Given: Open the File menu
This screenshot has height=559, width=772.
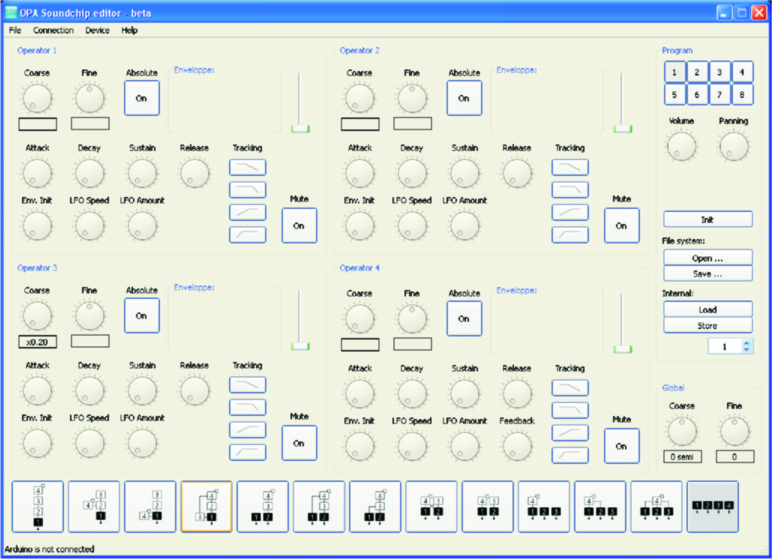Looking at the screenshot, I should point(15,30).
